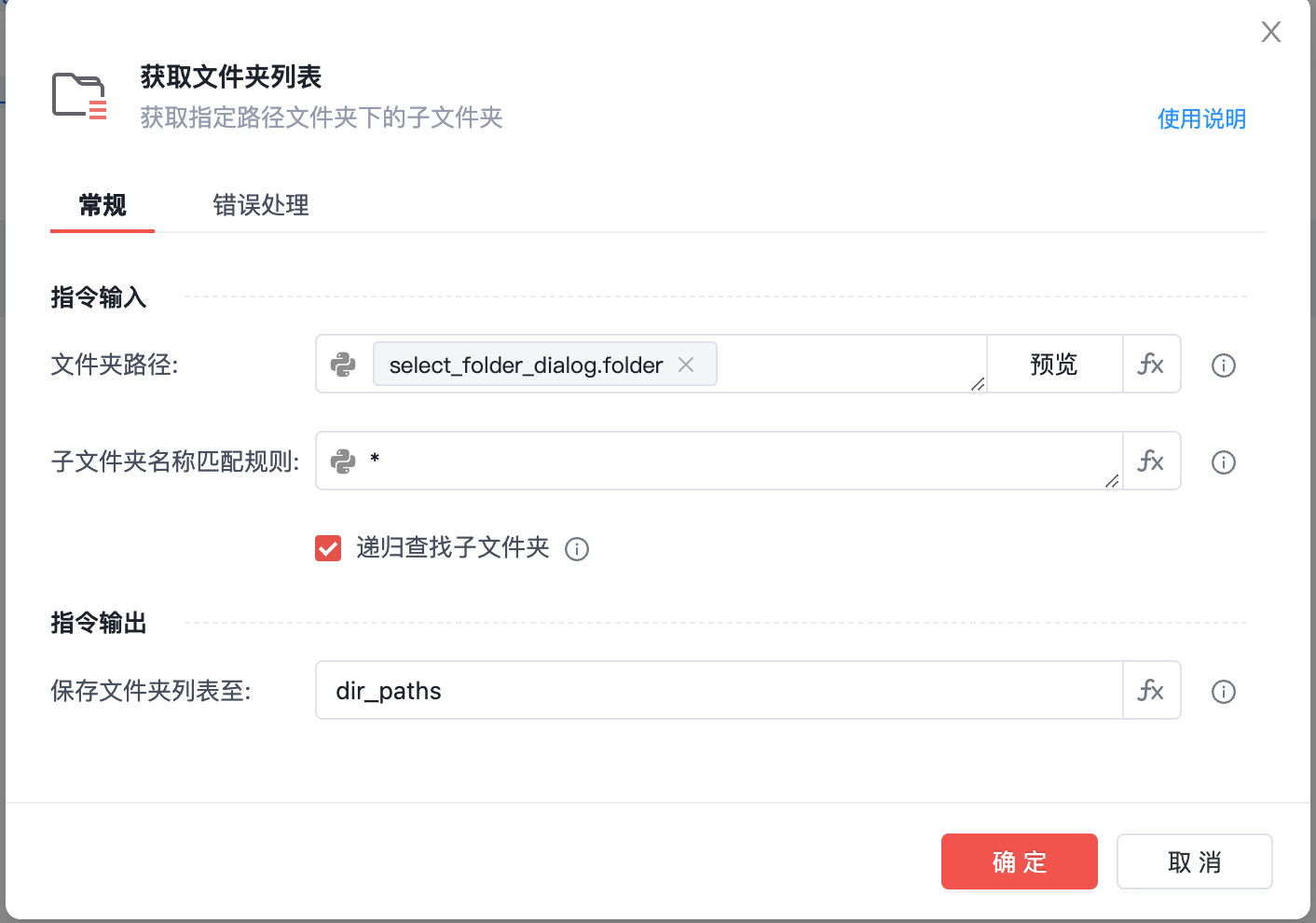Click info icon next to folder path
Viewport: 1316px width, 923px height.
pyautogui.click(x=1223, y=365)
